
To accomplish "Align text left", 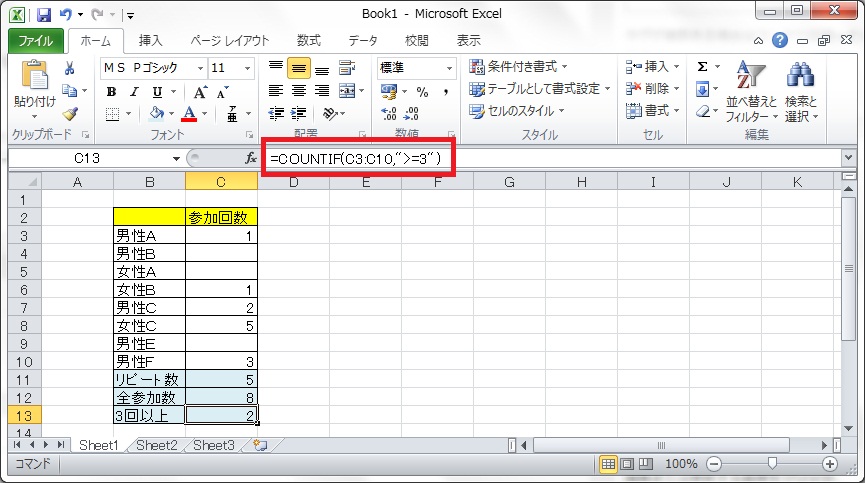I will click(275, 90).
